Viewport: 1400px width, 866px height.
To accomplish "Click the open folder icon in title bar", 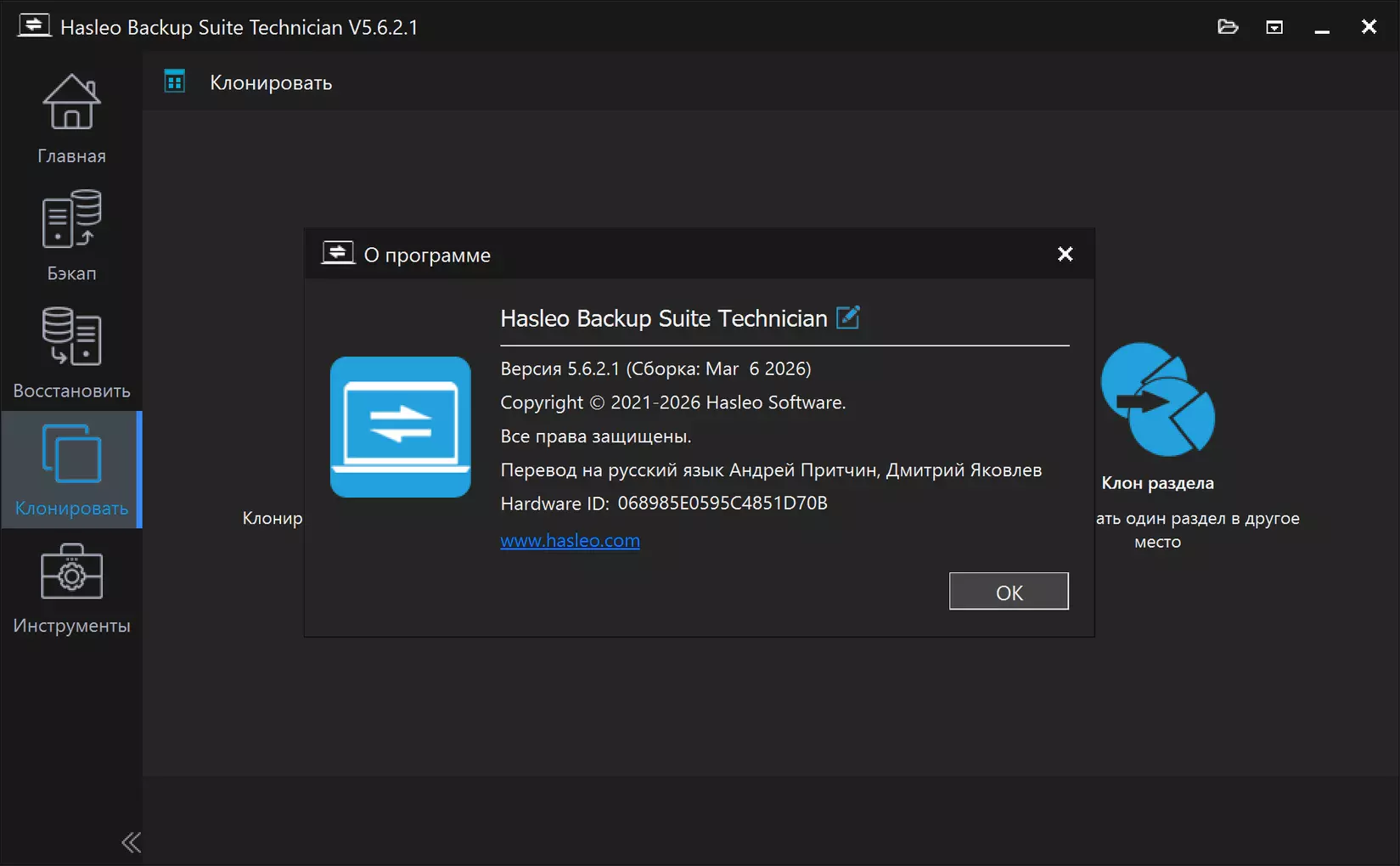I will tap(1227, 27).
